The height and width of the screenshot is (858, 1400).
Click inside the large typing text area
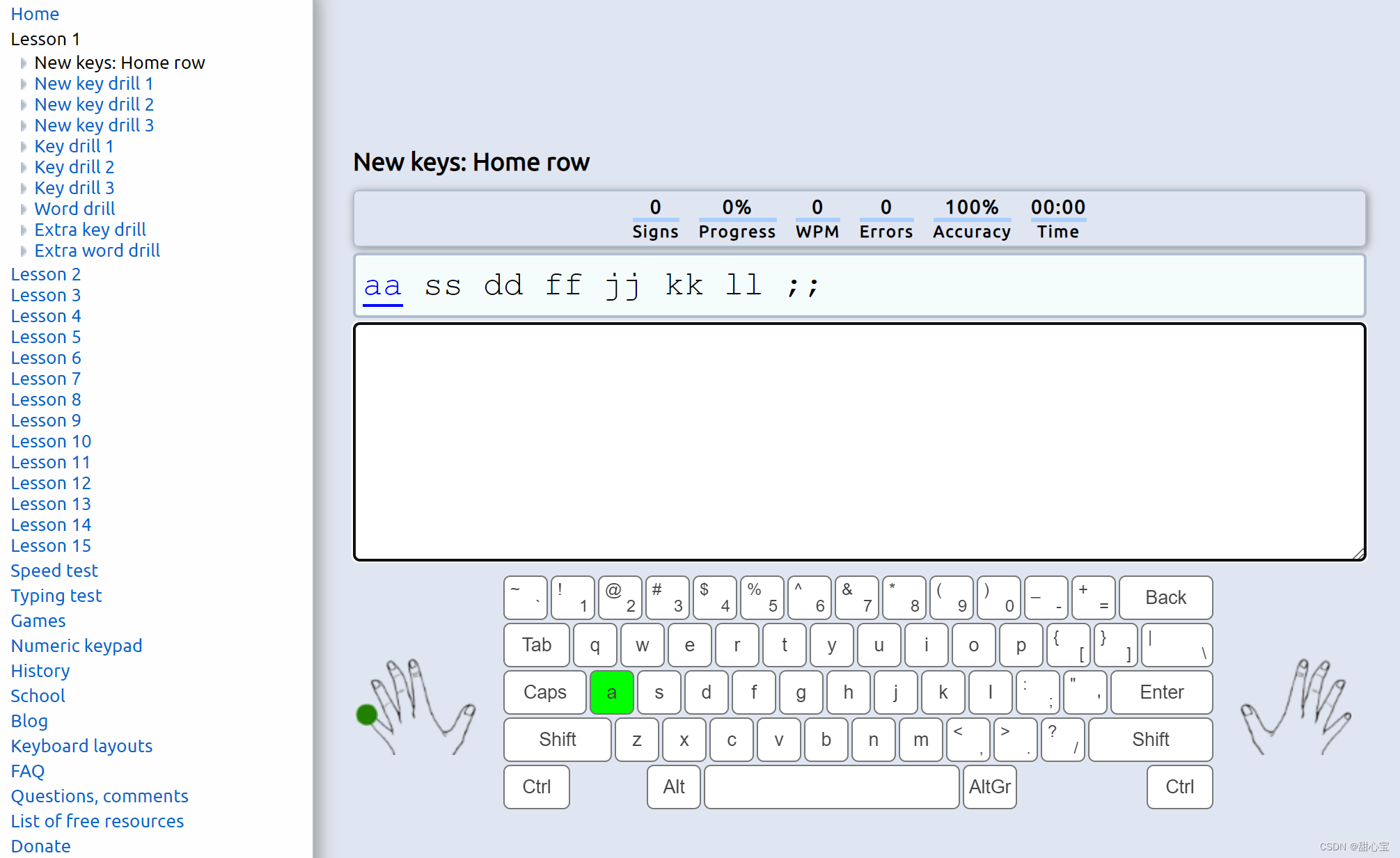point(859,441)
